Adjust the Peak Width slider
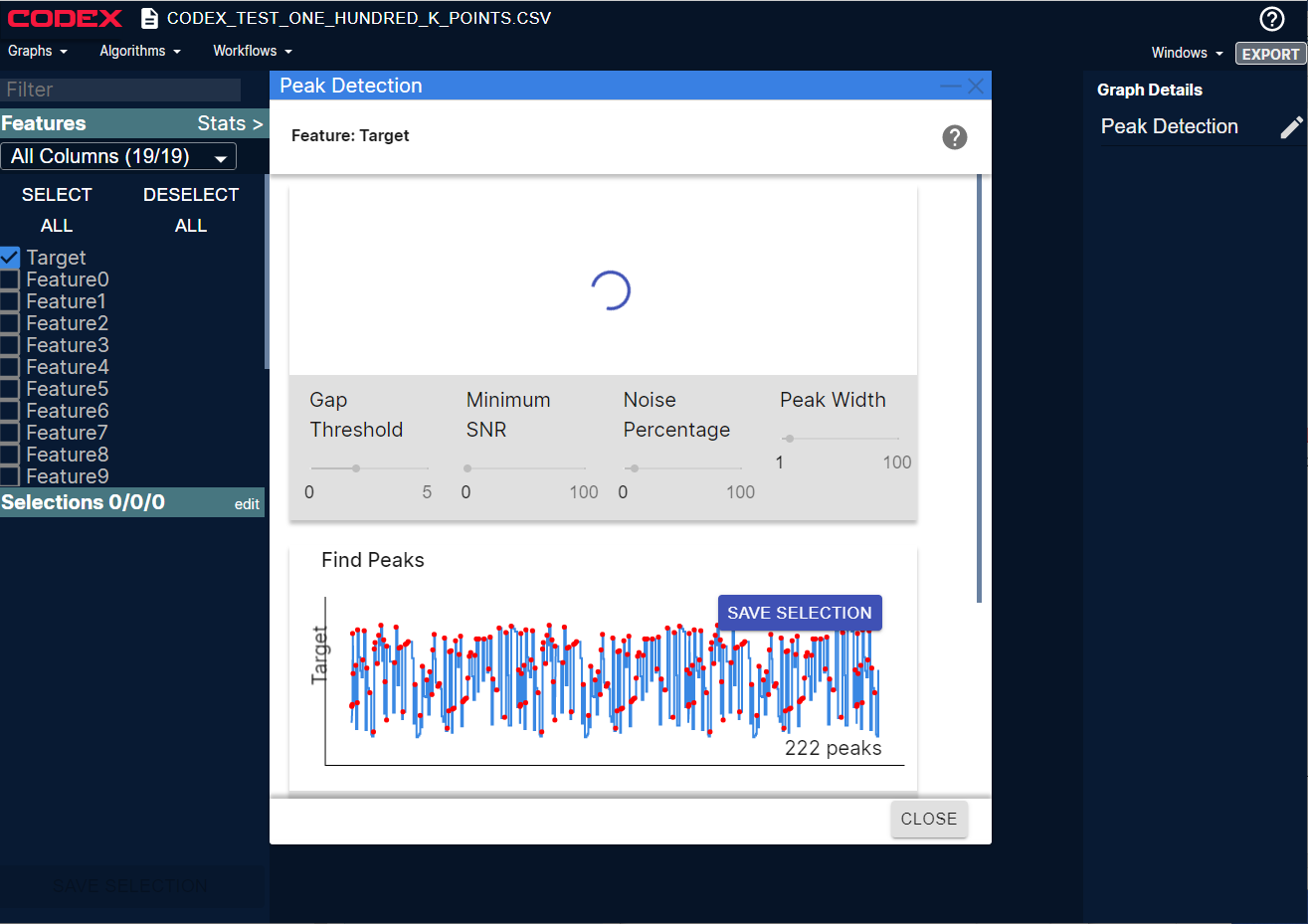The height and width of the screenshot is (924, 1308). pos(841,438)
